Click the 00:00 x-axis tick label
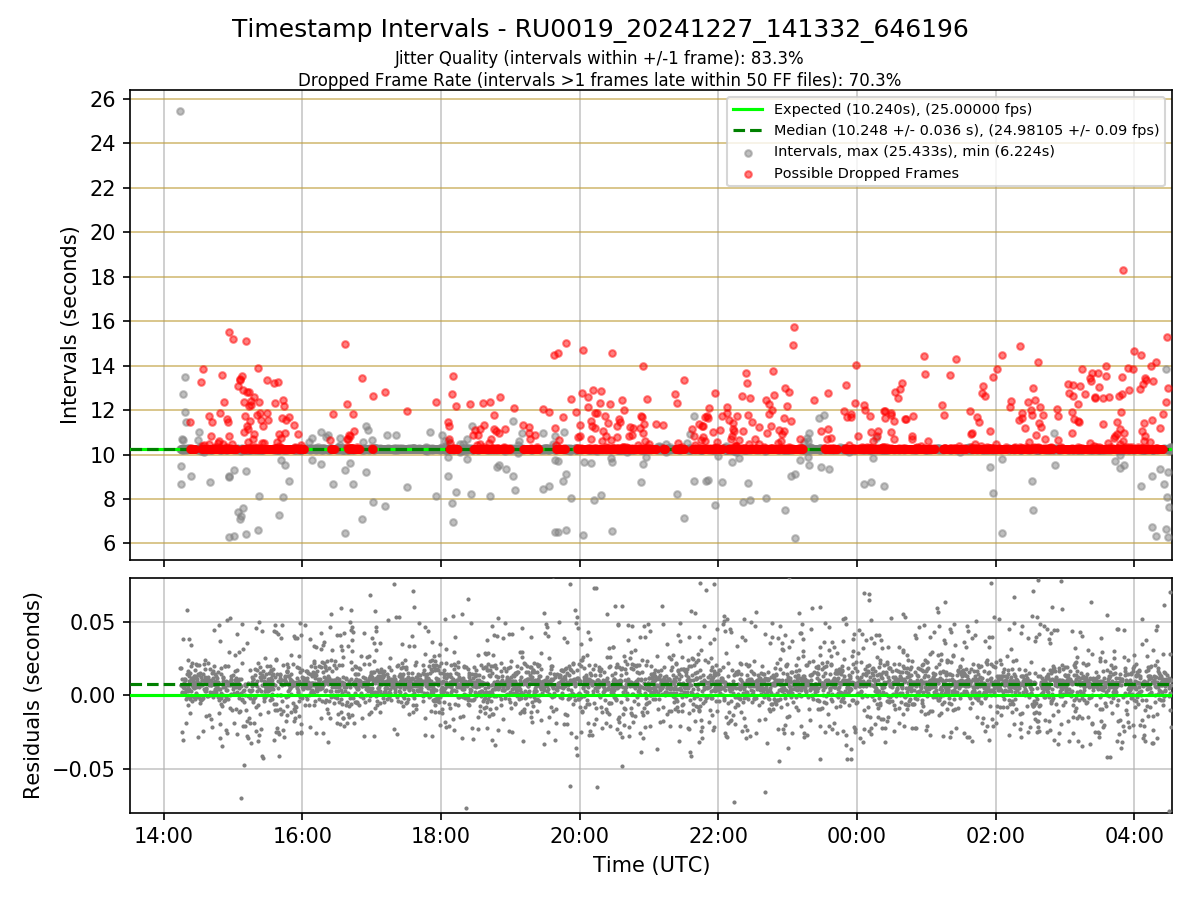The height and width of the screenshot is (900, 1200). click(x=856, y=834)
